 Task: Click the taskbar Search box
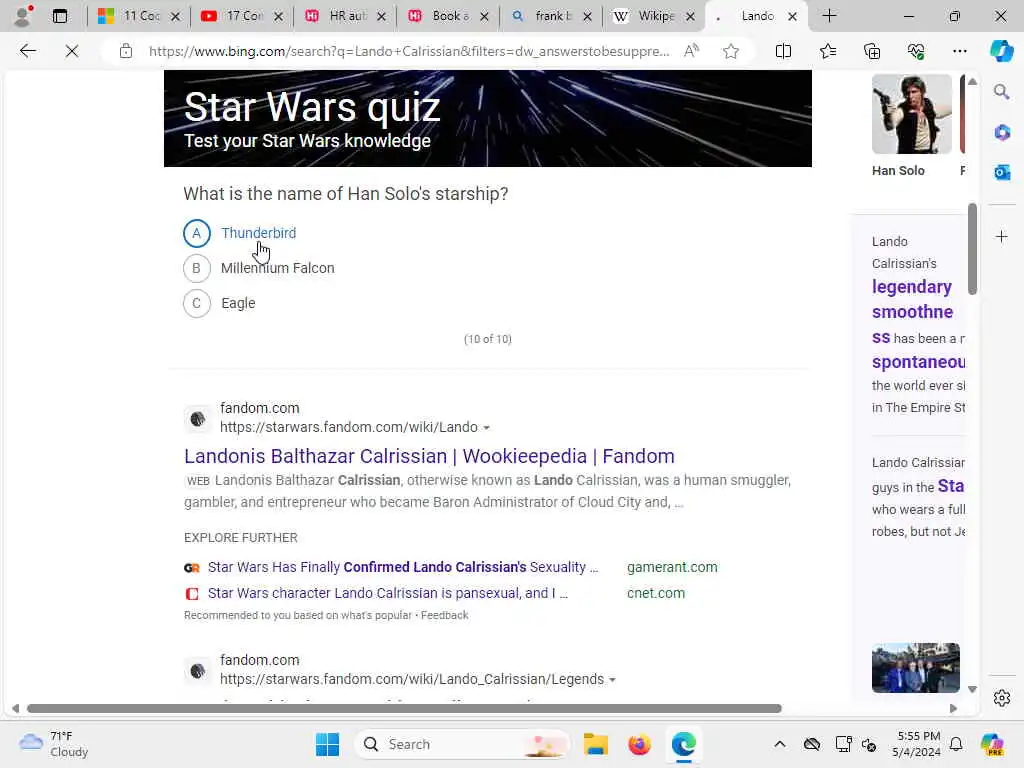[x=462, y=744]
